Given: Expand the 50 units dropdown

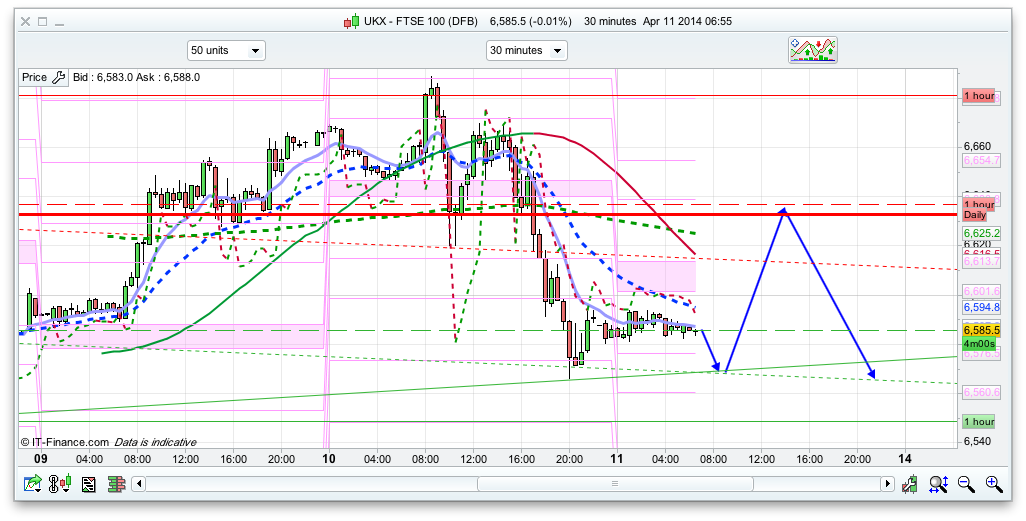Looking at the screenshot, I should coord(226,50).
